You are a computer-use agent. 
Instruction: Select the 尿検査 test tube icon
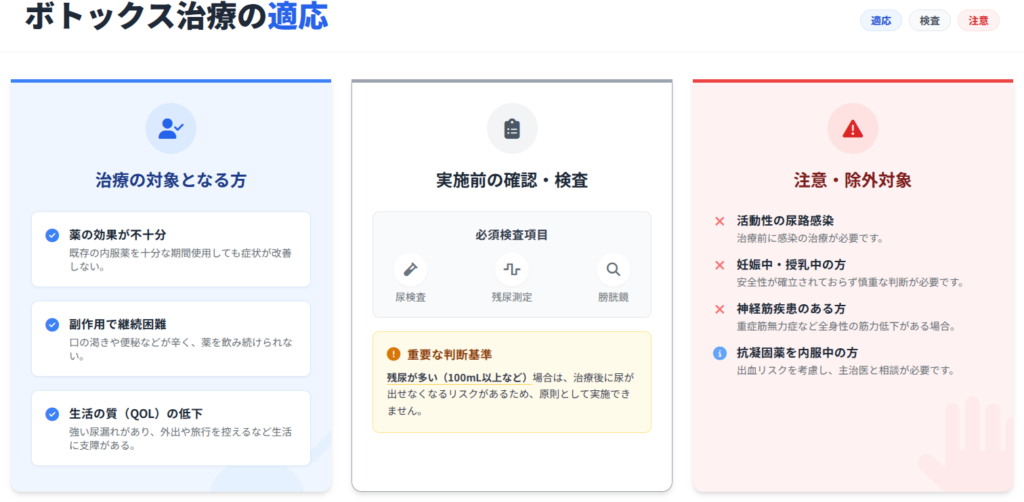410,269
